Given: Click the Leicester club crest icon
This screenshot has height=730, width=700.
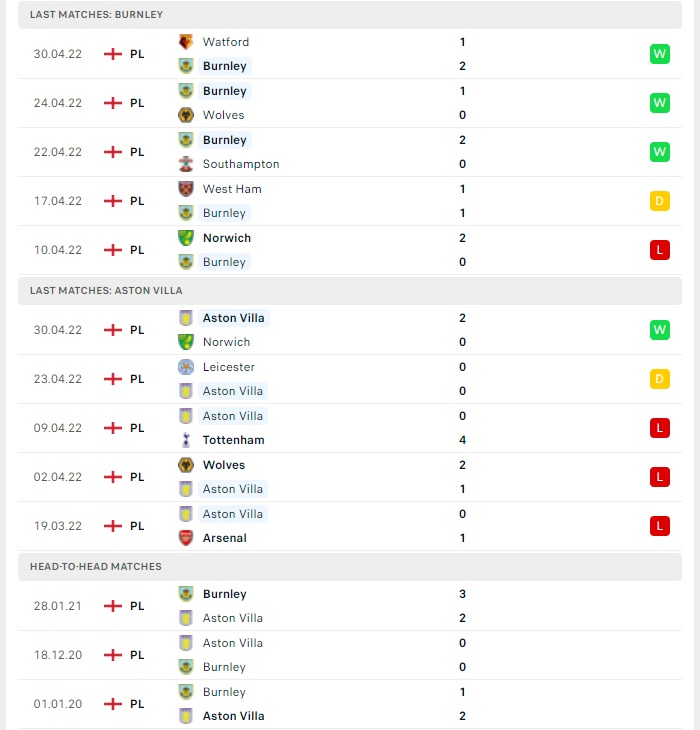Looking at the screenshot, I should [186, 367].
